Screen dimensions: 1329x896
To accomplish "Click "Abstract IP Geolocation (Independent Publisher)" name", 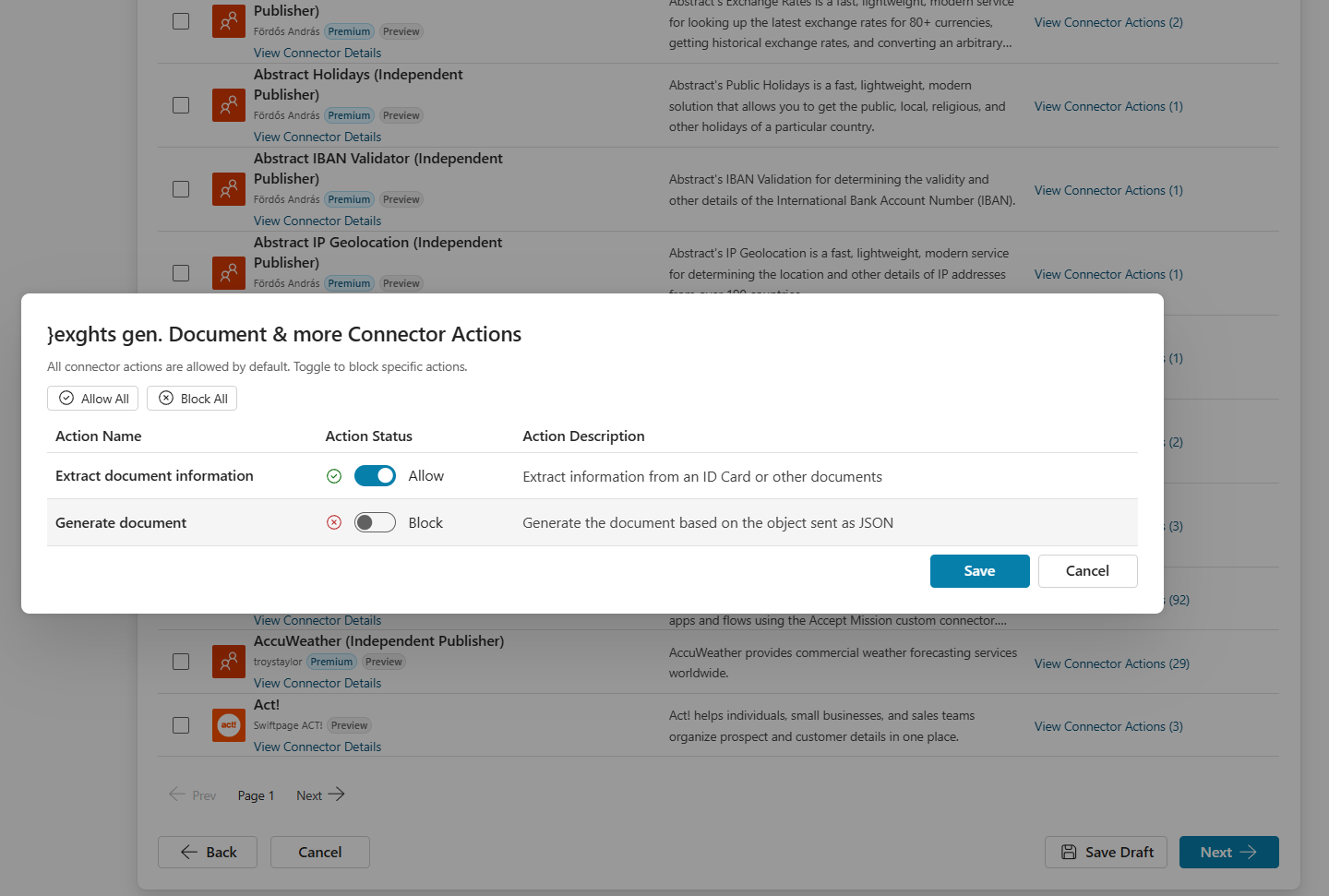I will pyautogui.click(x=378, y=253).
